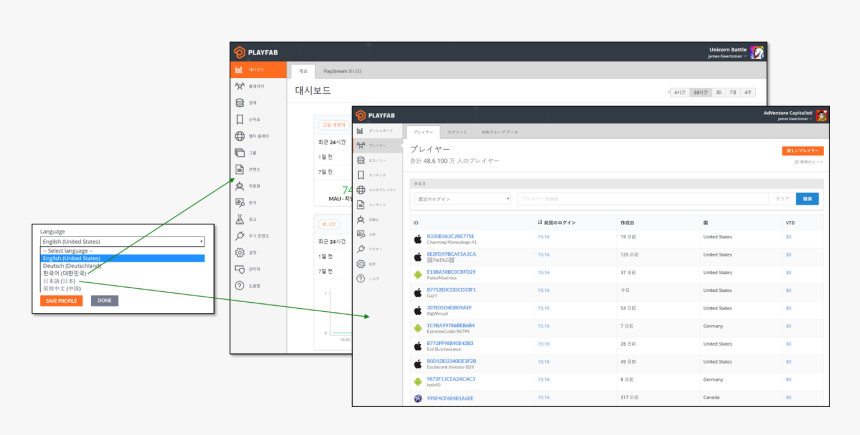Image resolution: width=860 pixels, height=435 pixels.
Task: Open Automation icon in Korean window sidebar
Action: pos(240,186)
